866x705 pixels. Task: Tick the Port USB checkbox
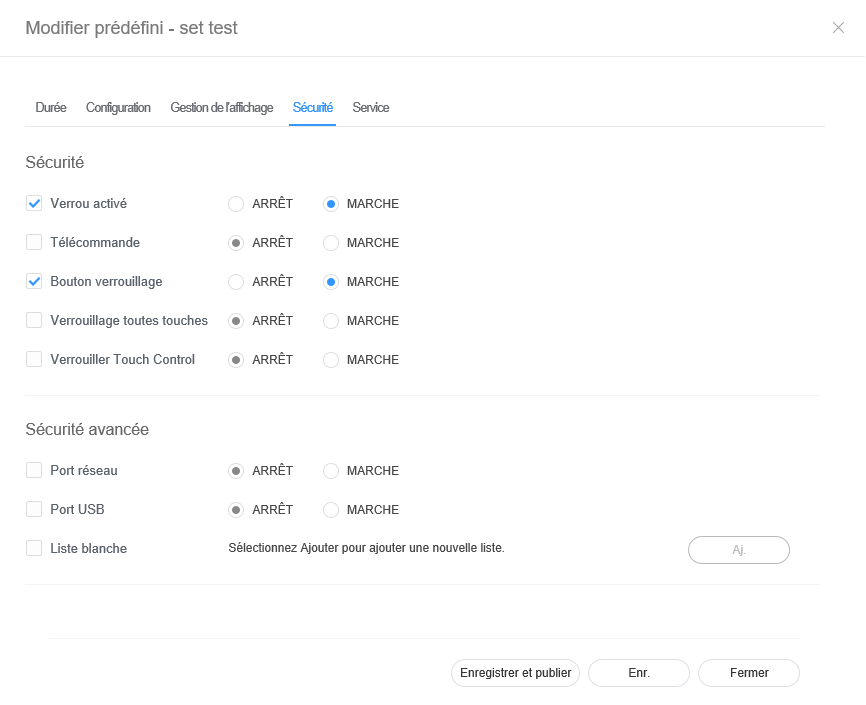(x=34, y=510)
